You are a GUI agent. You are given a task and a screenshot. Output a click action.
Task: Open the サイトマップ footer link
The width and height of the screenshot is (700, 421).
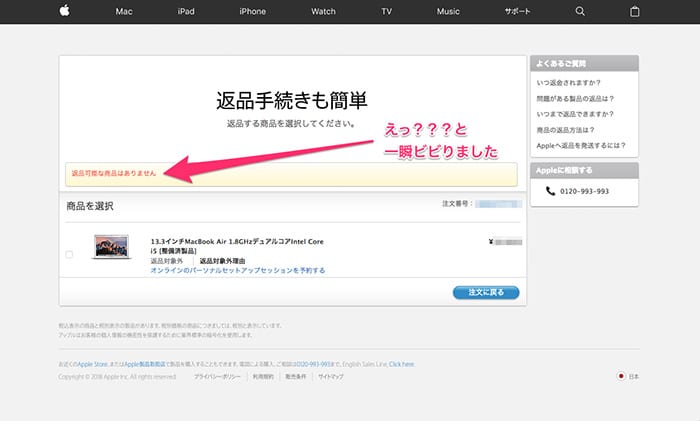coord(331,377)
